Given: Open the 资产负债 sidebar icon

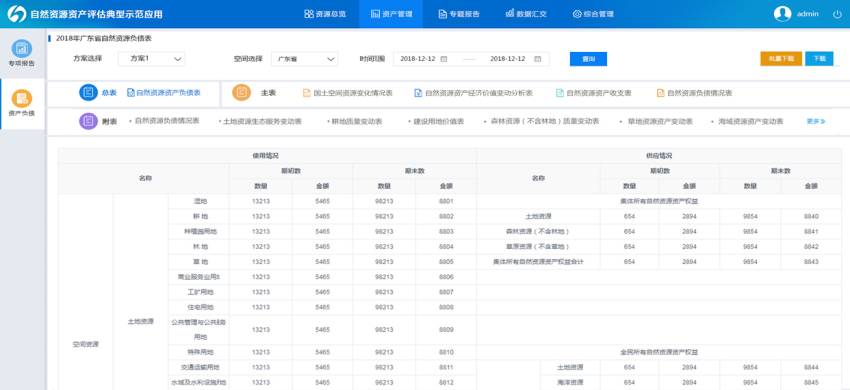Looking at the screenshot, I should 22,98.
